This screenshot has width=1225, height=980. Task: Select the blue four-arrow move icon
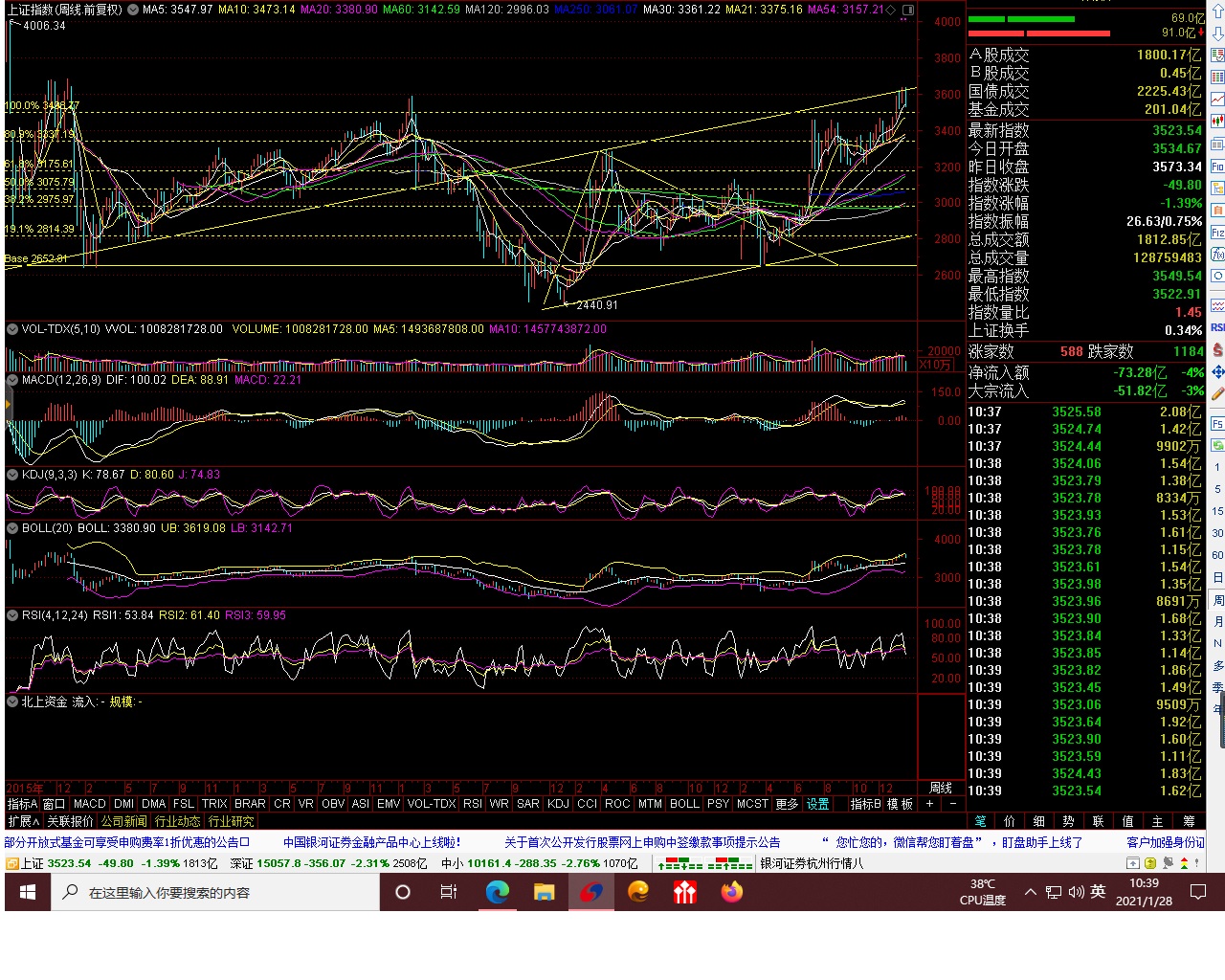click(1217, 371)
